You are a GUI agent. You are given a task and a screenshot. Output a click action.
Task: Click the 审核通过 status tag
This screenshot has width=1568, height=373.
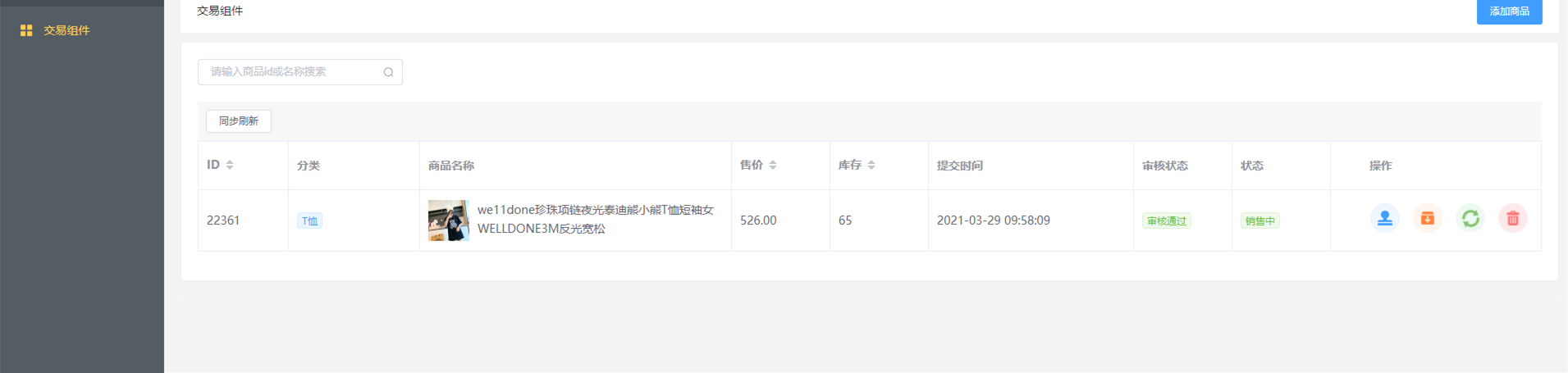click(x=1167, y=221)
